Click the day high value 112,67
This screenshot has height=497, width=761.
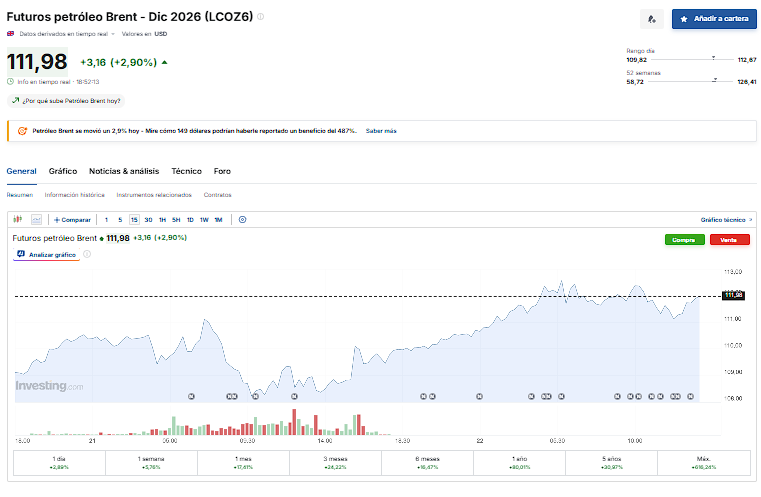point(747,60)
